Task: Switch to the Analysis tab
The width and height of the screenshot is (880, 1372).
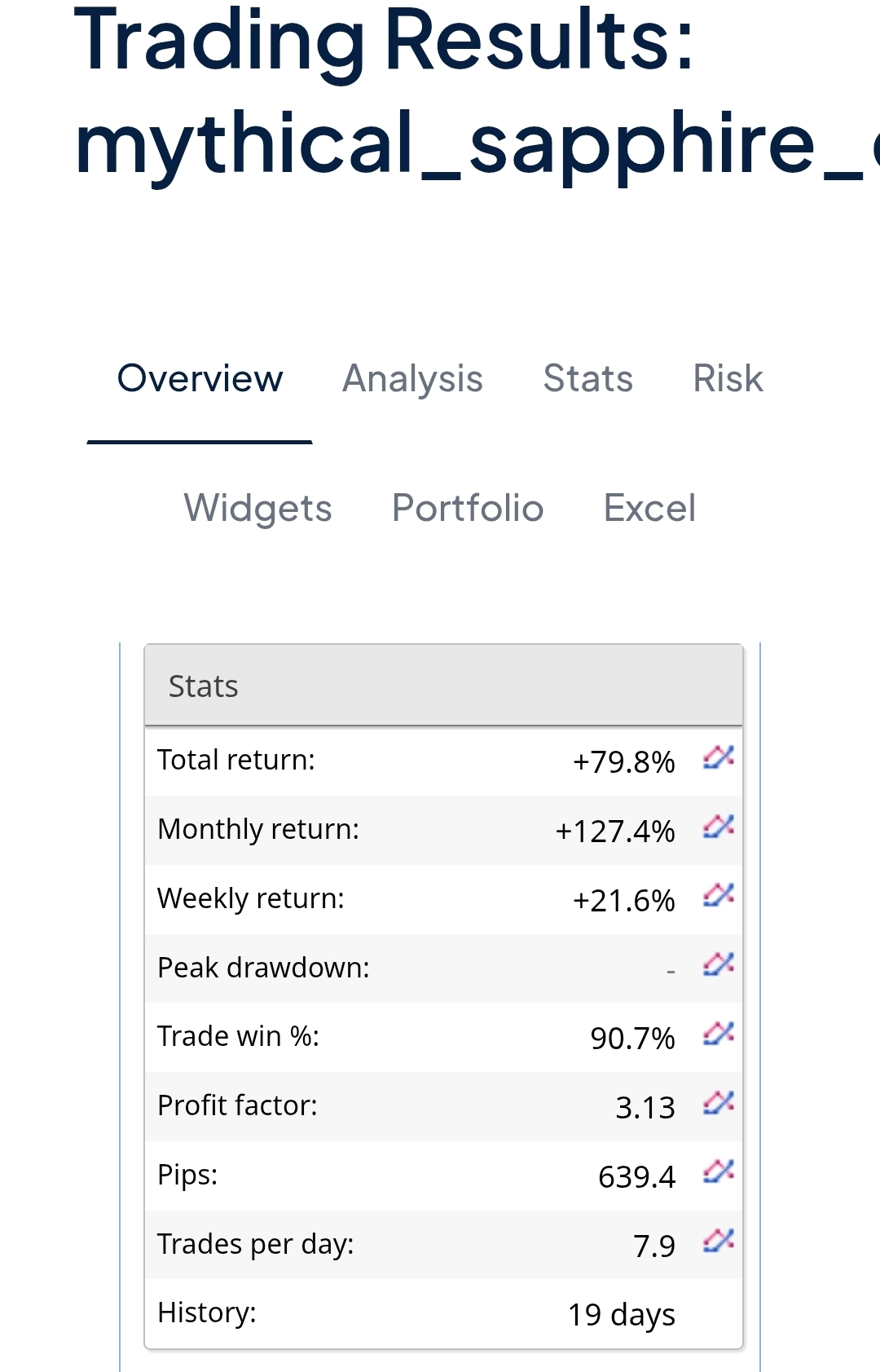Action: coord(412,379)
